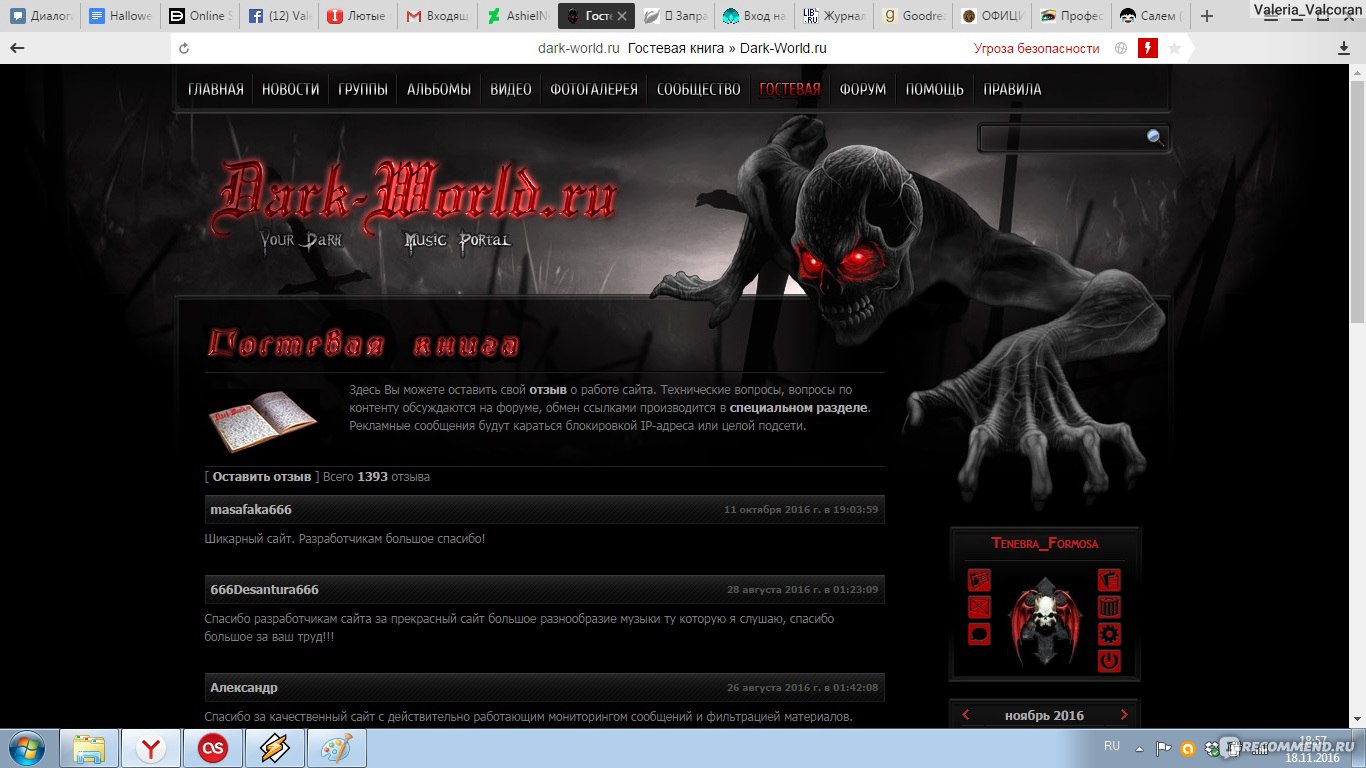Click the search magnifier icon
Screen dimensions: 1366x768
[x=1155, y=138]
